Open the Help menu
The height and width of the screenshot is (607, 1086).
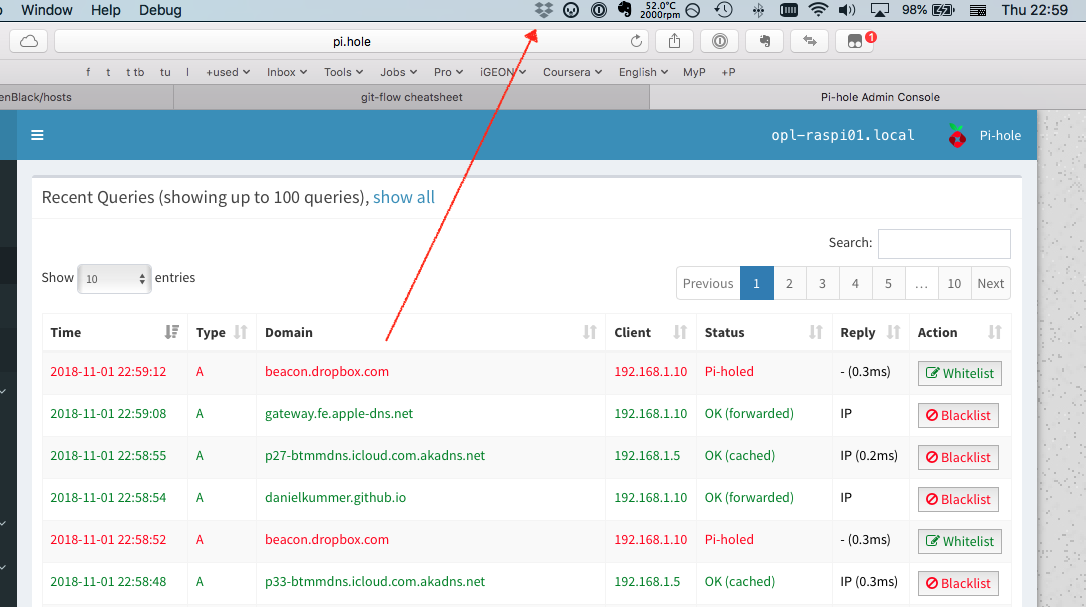pos(105,10)
